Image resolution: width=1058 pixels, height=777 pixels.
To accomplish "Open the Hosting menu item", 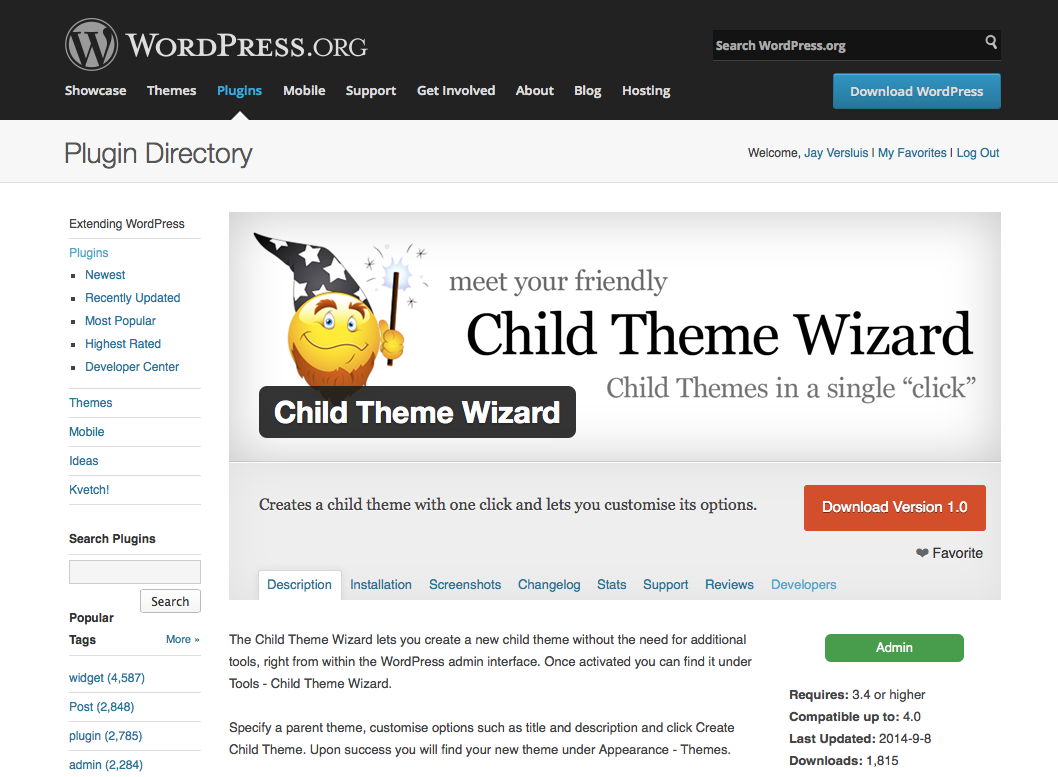I will [x=646, y=90].
